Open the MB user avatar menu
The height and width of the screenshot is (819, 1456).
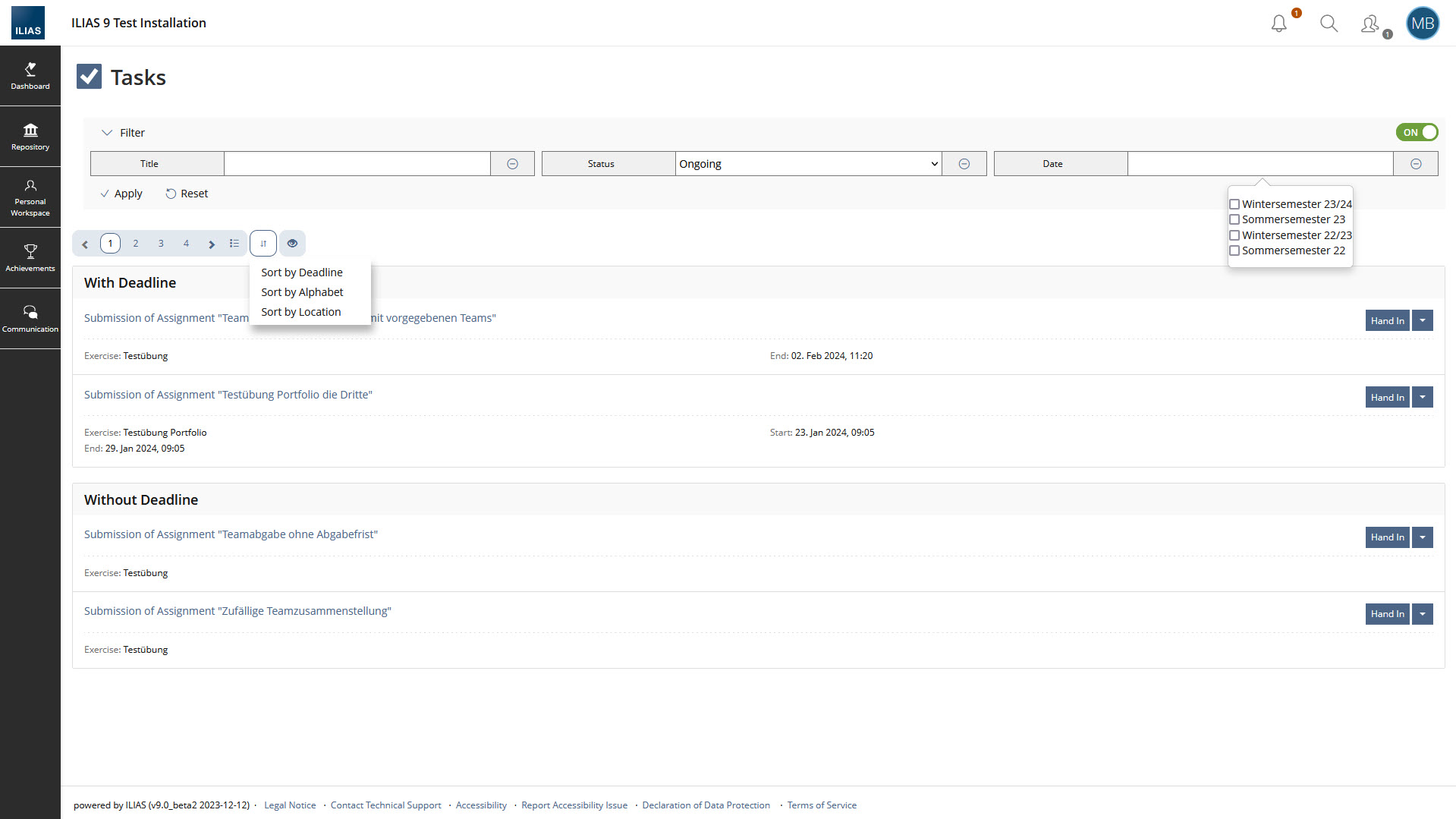pyautogui.click(x=1422, y=24)
